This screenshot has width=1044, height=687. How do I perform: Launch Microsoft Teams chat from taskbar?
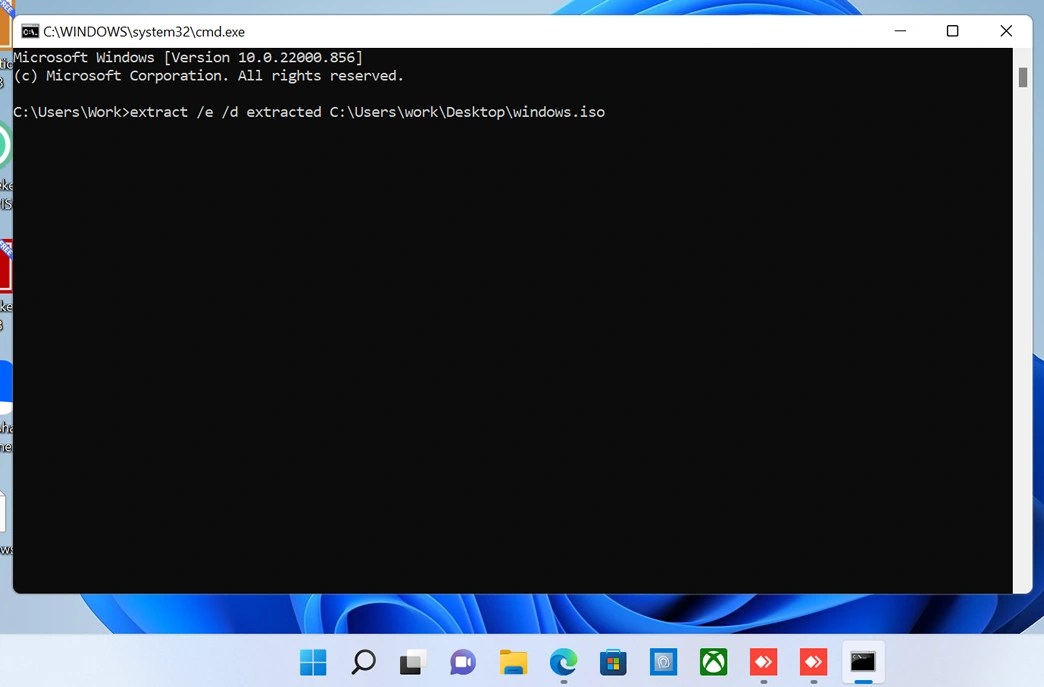click(x=462, y=662)
